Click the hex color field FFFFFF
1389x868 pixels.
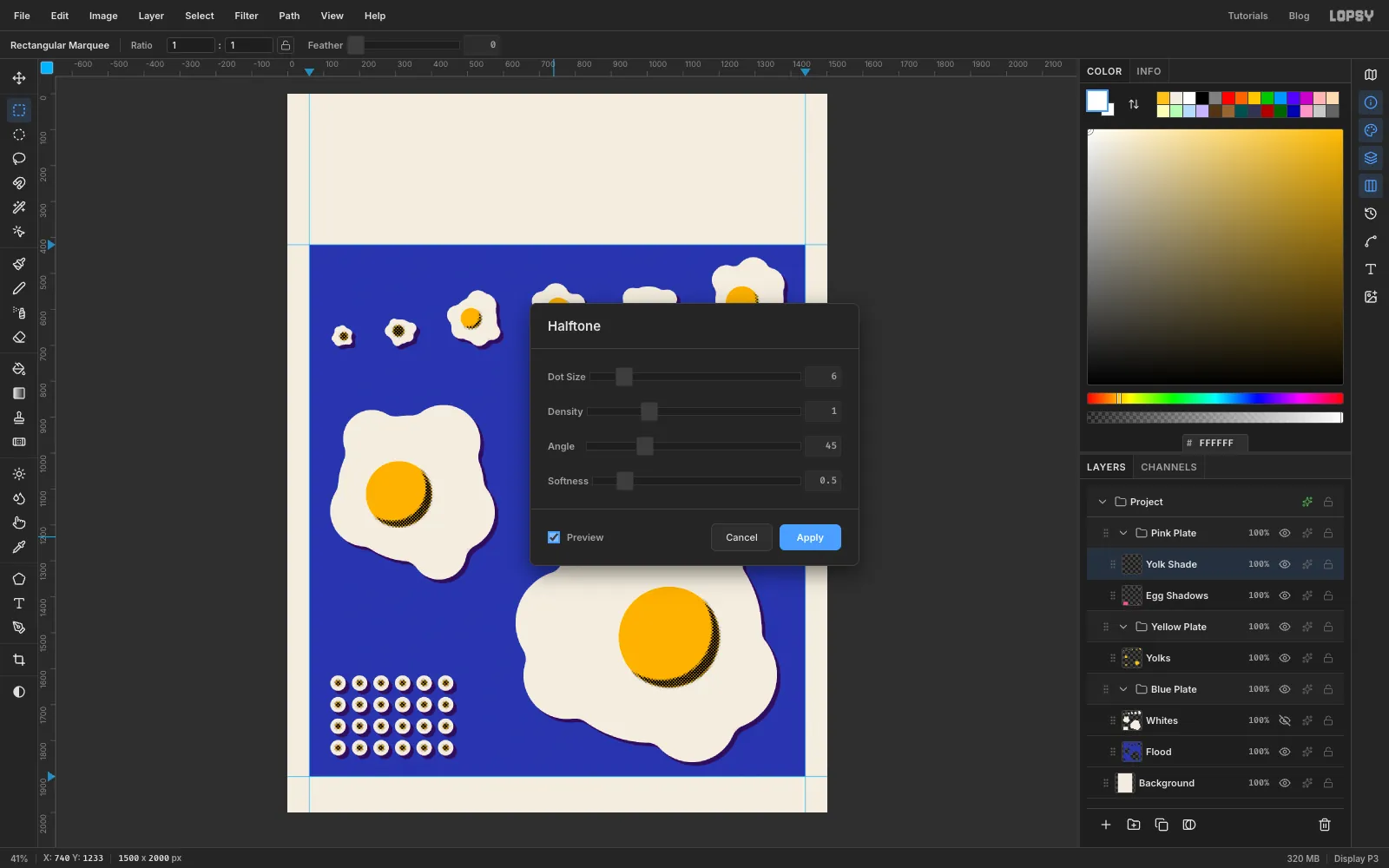(1215, 443)
